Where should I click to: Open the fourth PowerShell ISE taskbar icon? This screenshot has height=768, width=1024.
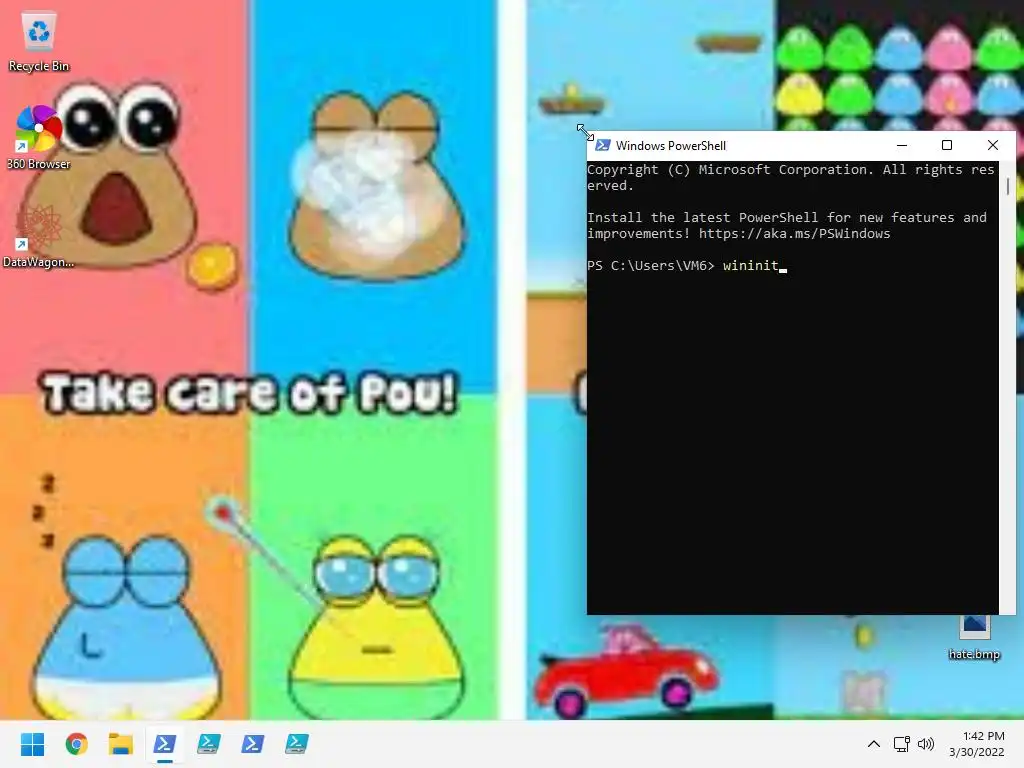point(296,744)
